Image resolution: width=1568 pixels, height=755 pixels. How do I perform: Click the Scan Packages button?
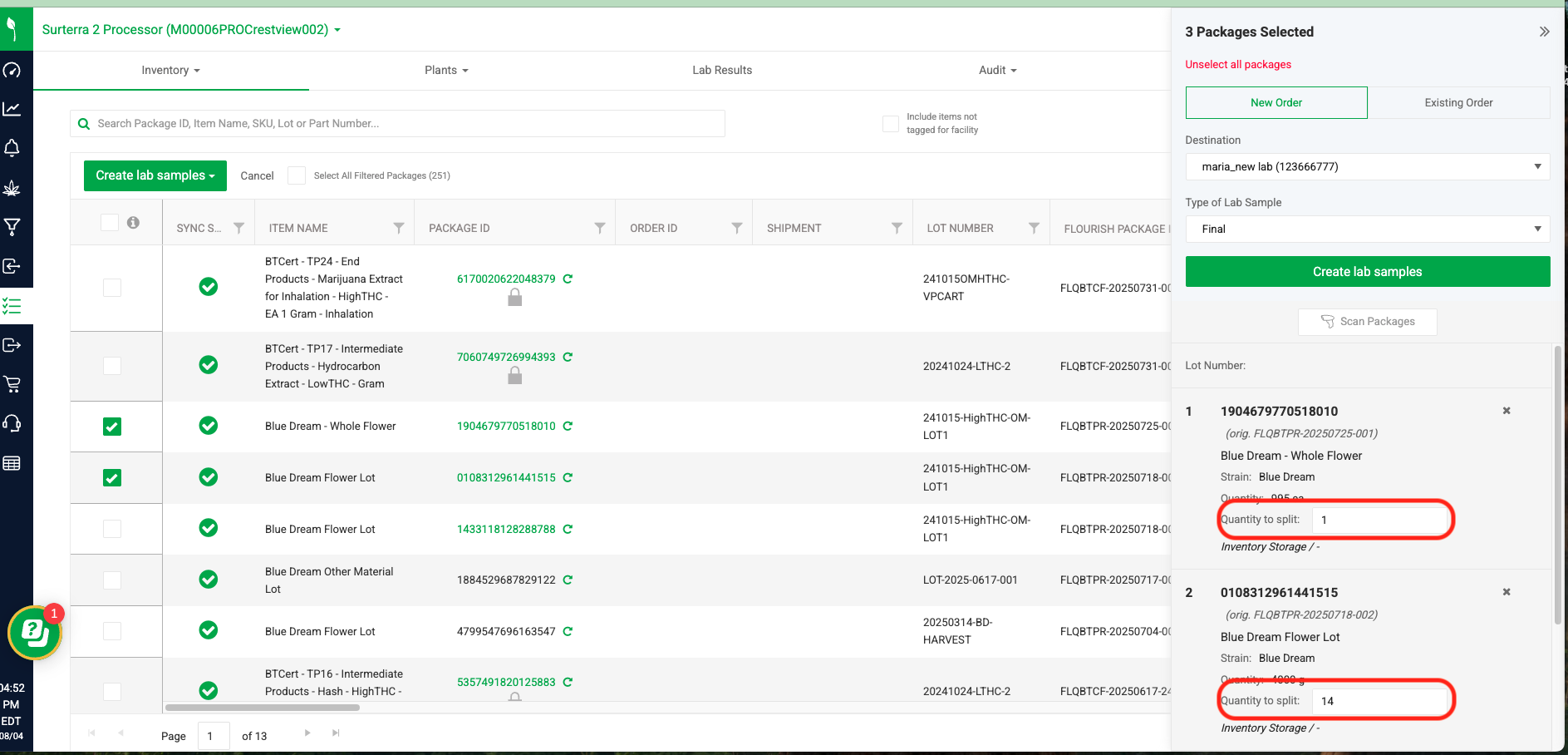[1367, 322]
